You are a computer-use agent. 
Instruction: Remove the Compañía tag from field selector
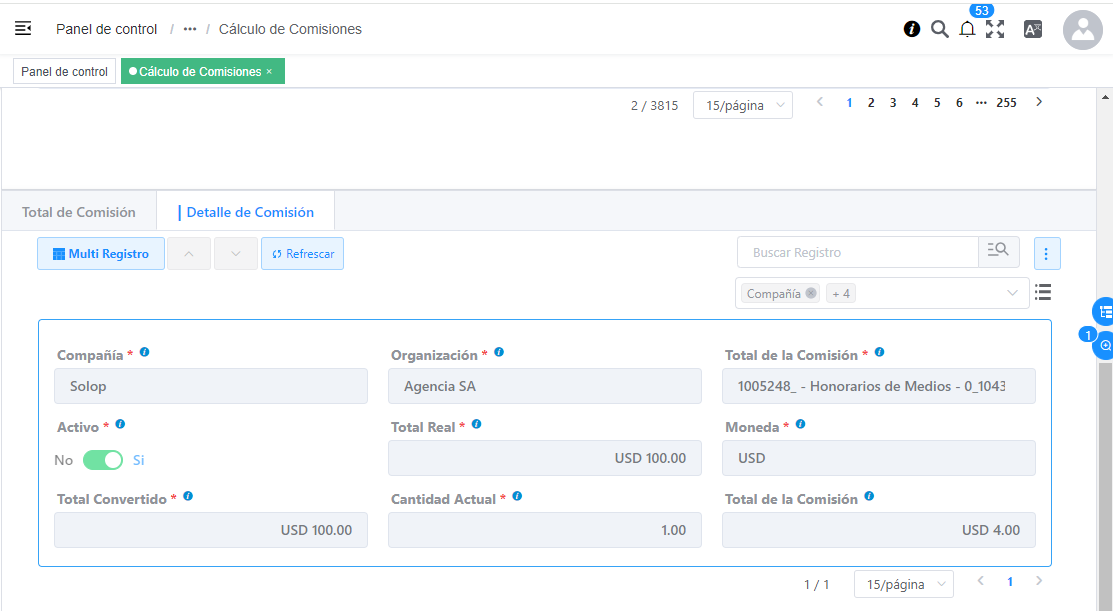point(811,293)
